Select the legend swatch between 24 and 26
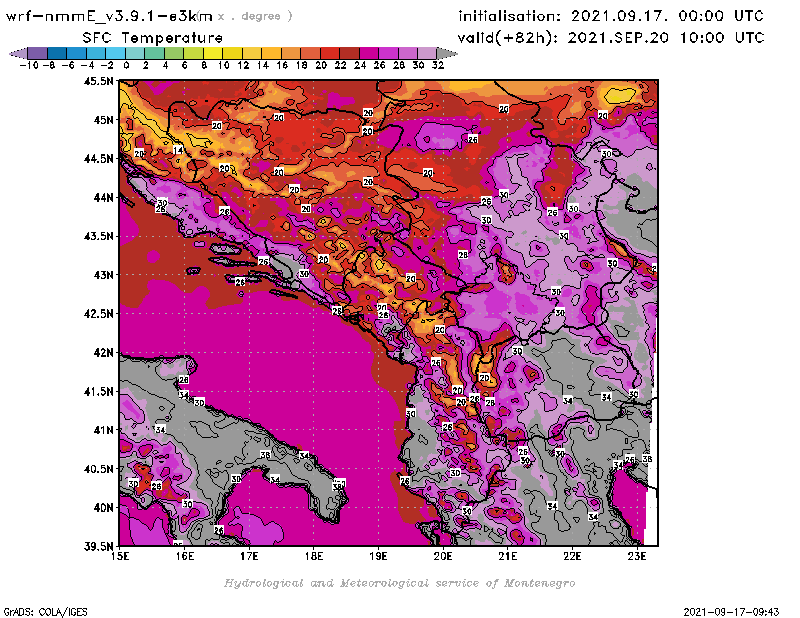The width and height of the screenshot is (800, 618). coord(369,53)
